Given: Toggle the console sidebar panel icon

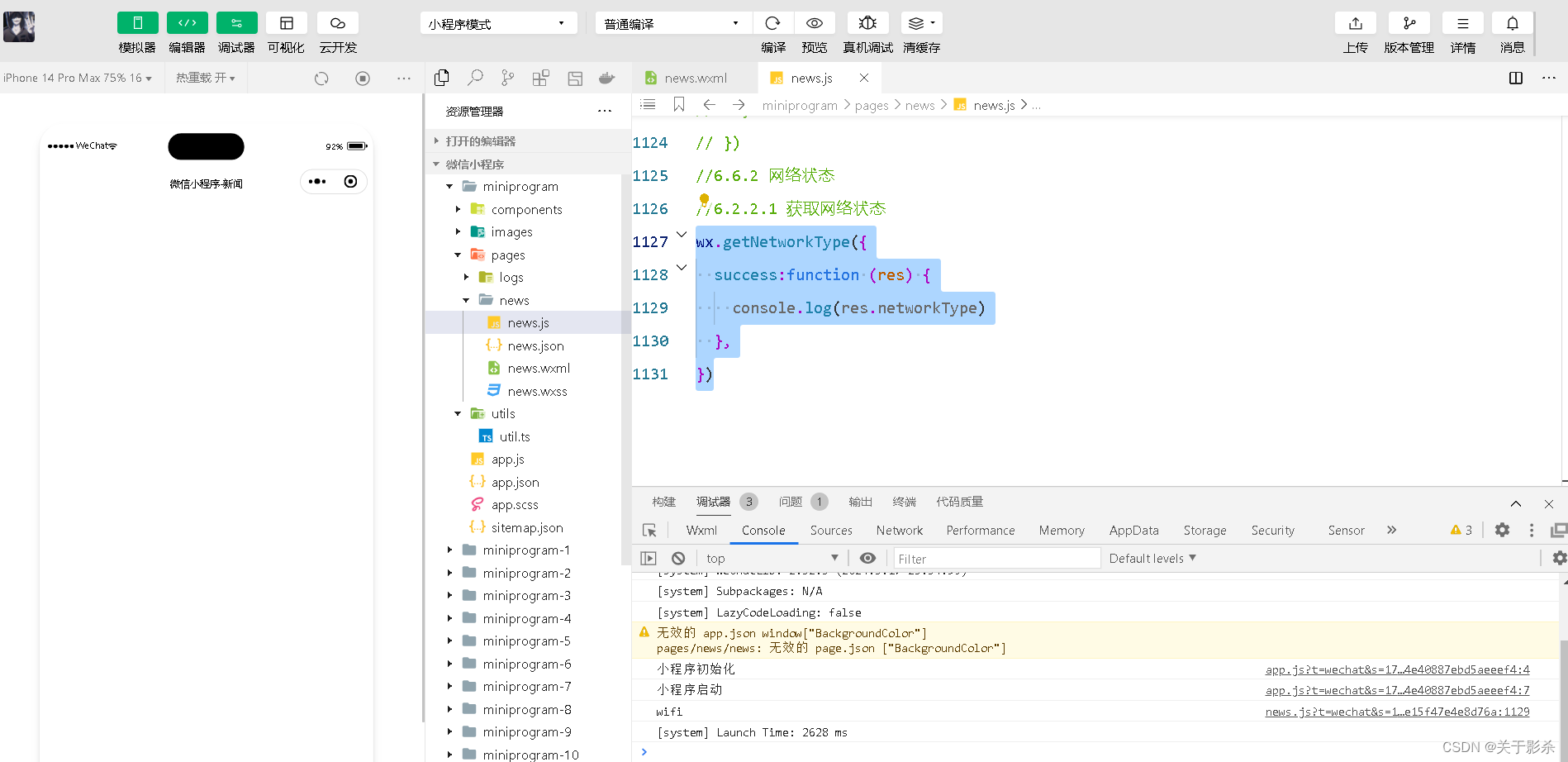Looking at the screenshot, I should point(649,559).
